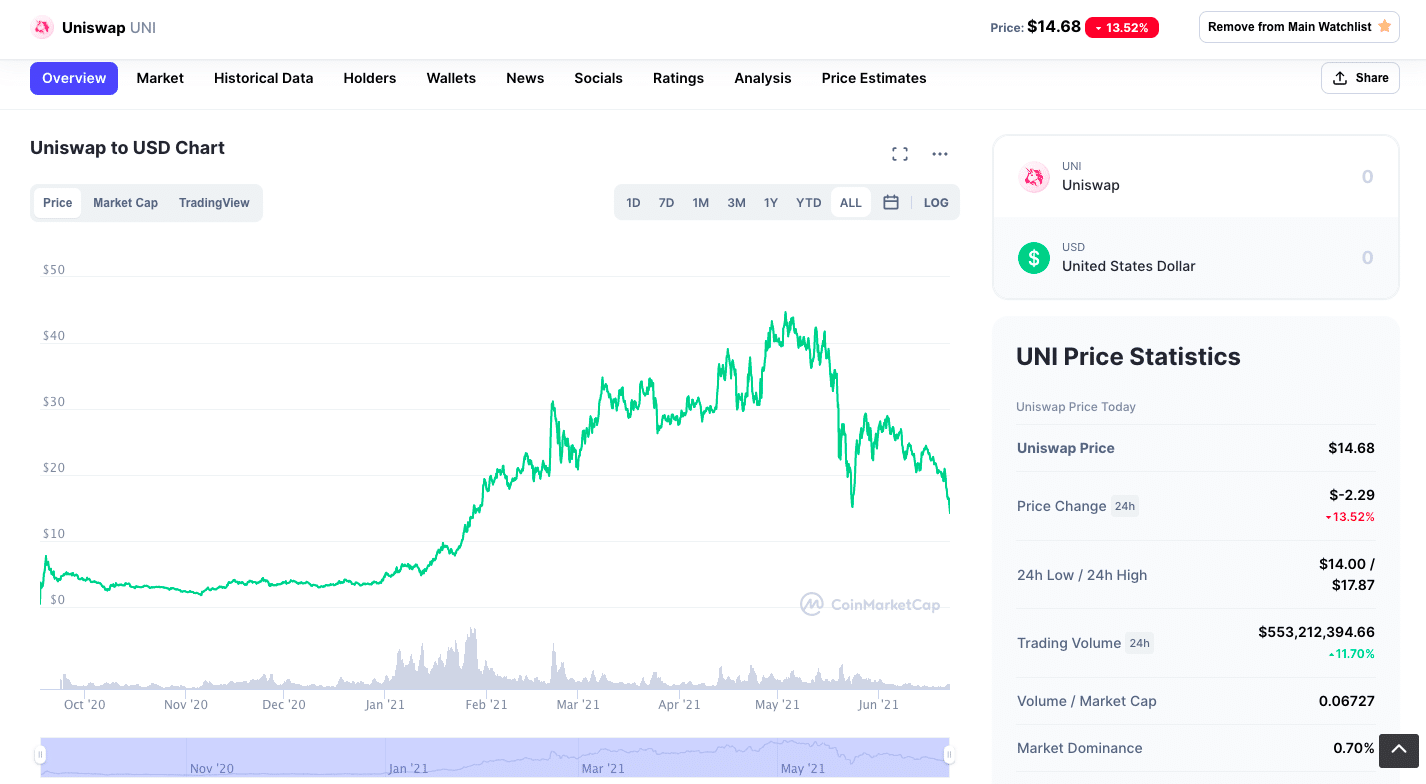This screenshot has width=1426, height=784.
Task: Select the 7D time range
Action: (x=666, y=203)
